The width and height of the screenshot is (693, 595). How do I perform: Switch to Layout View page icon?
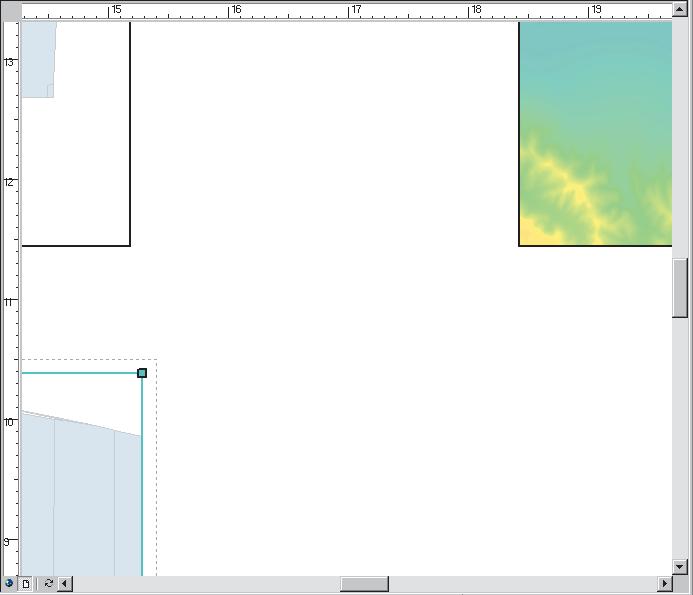(26, 584)
